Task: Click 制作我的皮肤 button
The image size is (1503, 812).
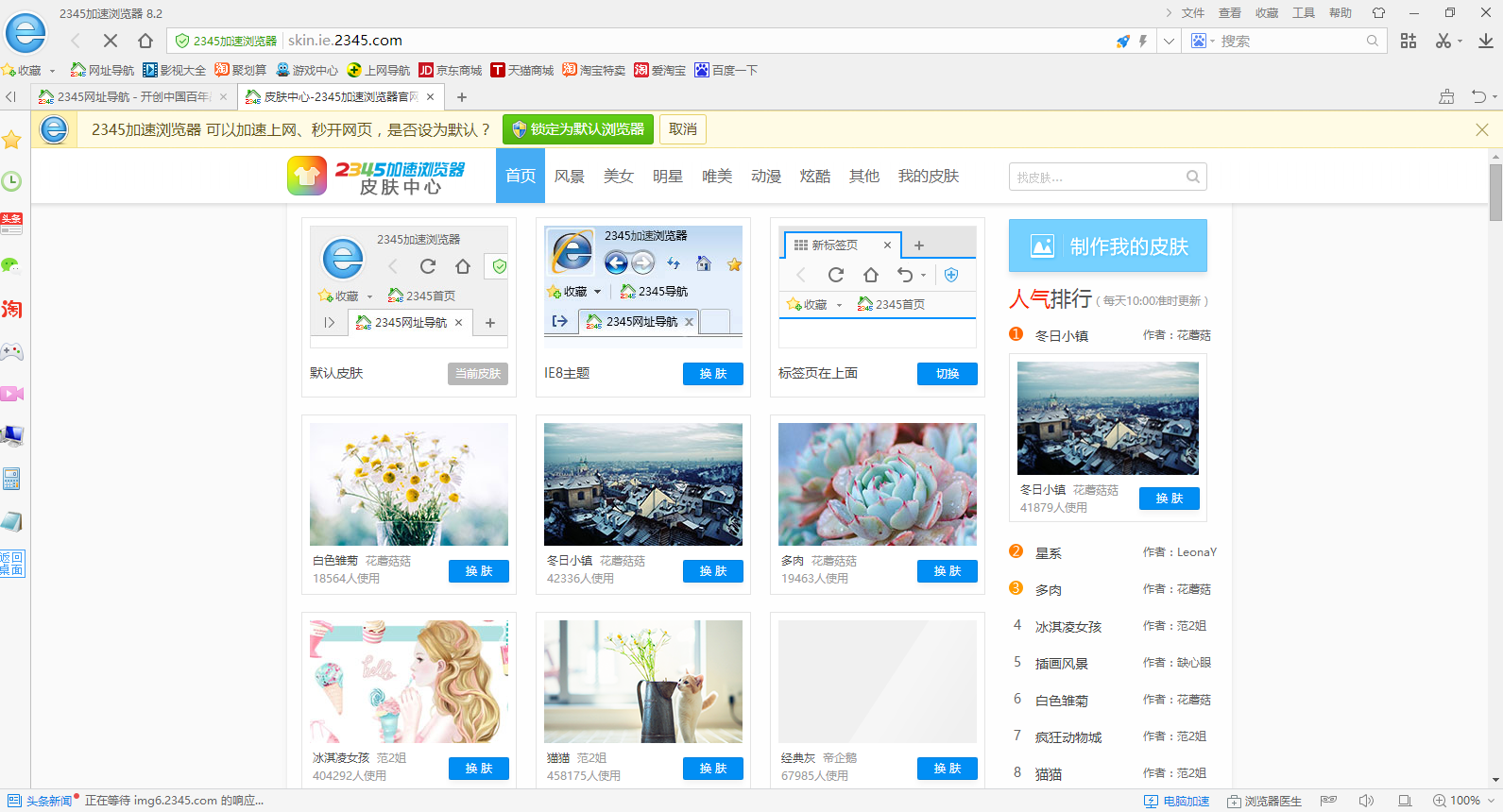Action: point(1108,245)
